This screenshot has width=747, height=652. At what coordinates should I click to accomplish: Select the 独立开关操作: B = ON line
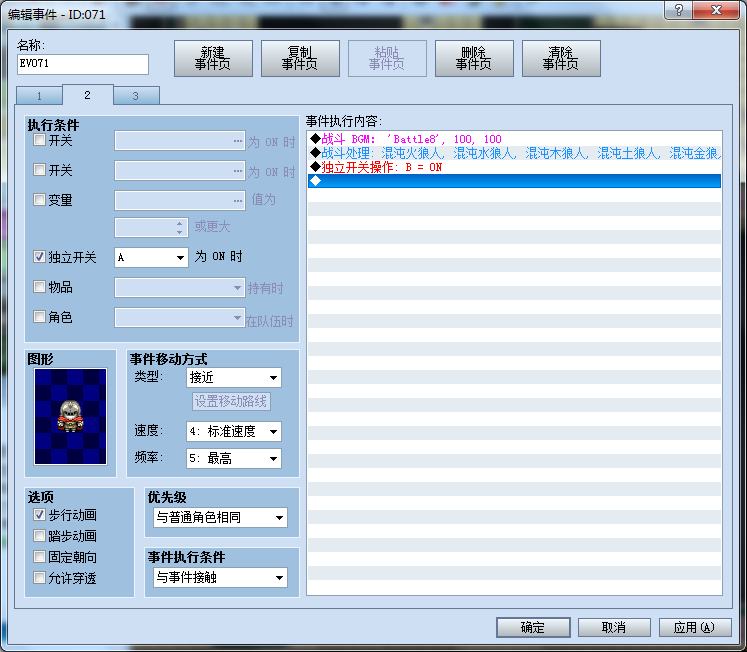(514, 167)
